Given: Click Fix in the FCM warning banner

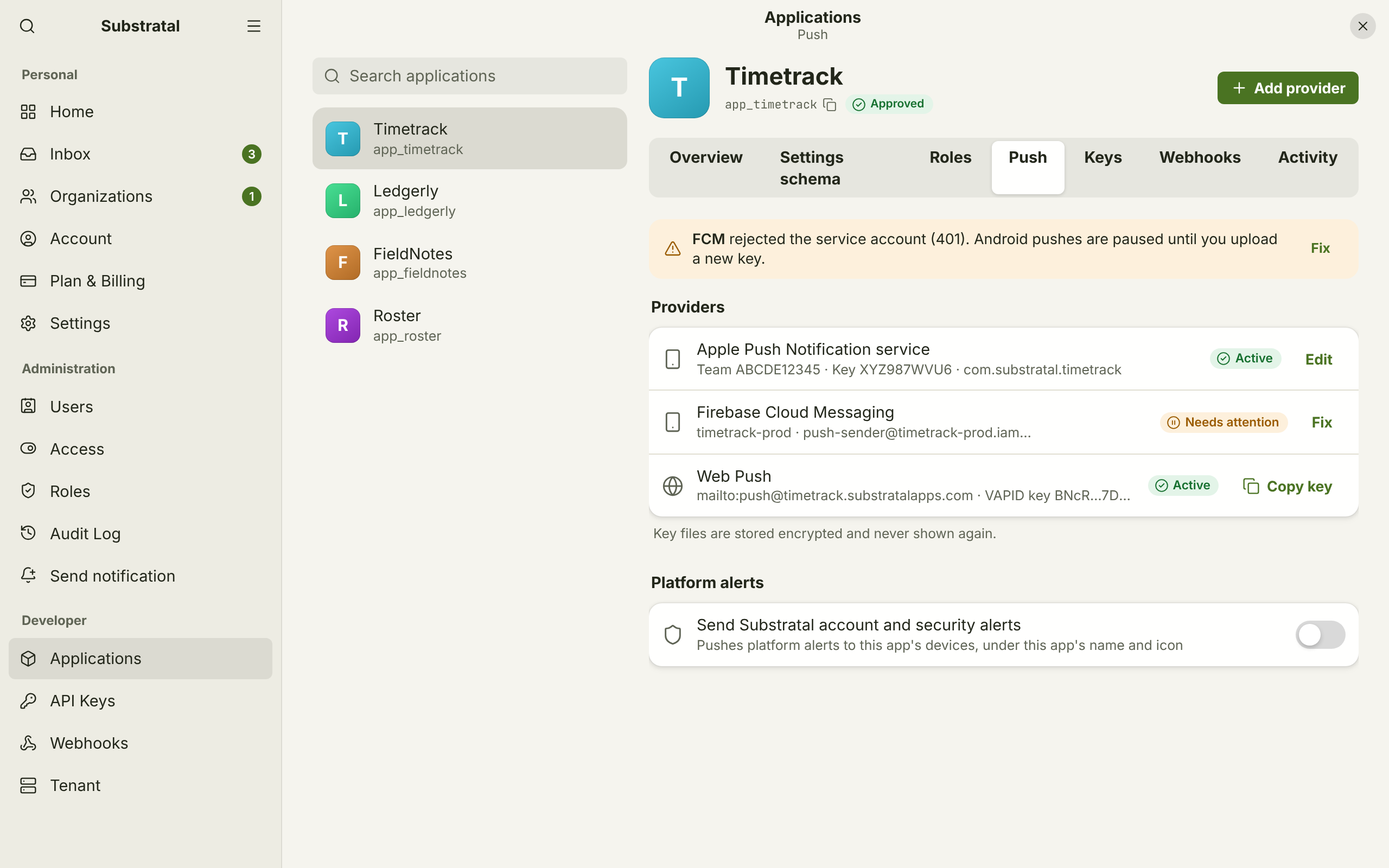Looking at the screenshot, I should click(x=1320, y=248).
